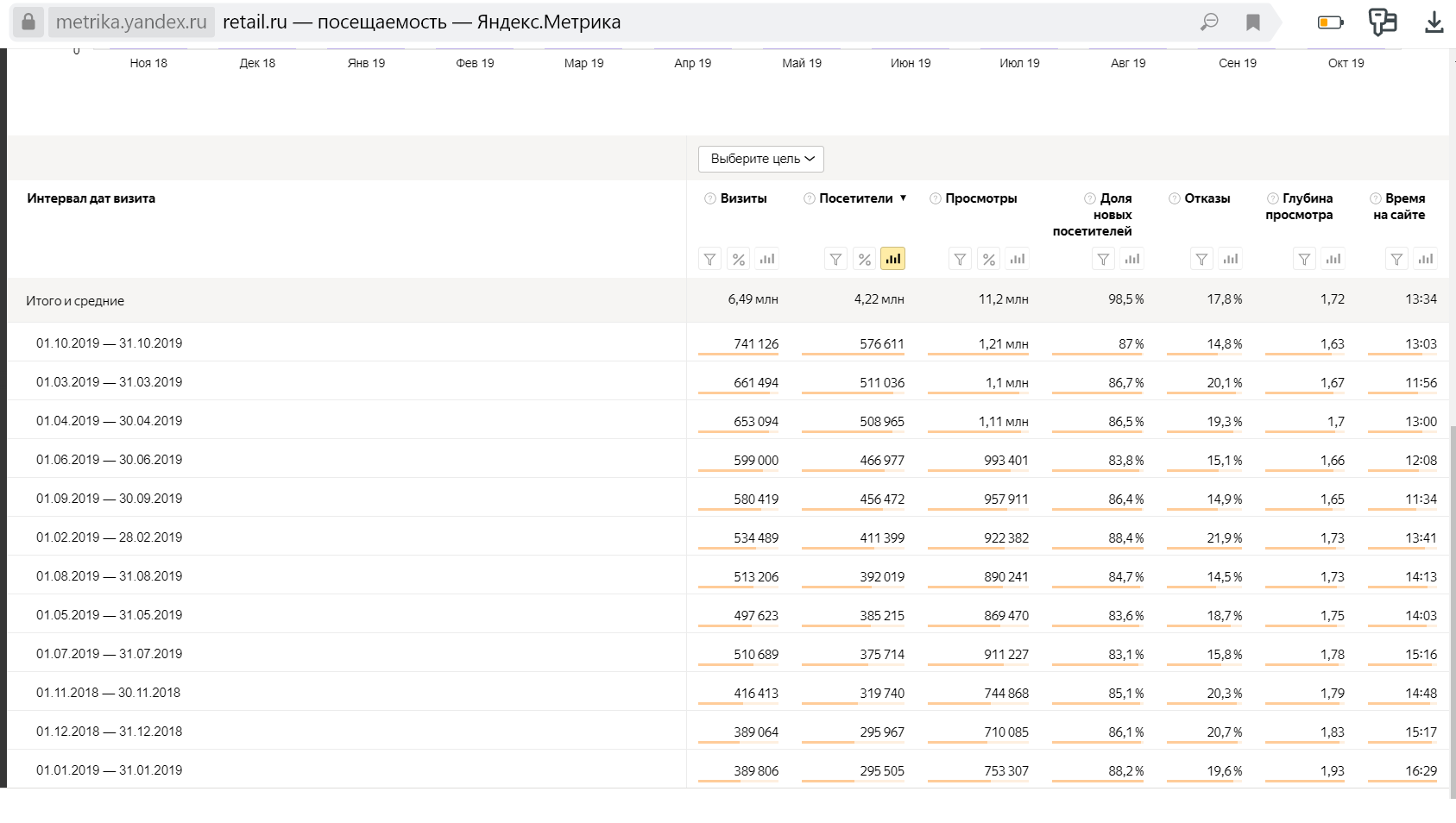Bookmark the page with the bookmark icon

click(1253, 22)
